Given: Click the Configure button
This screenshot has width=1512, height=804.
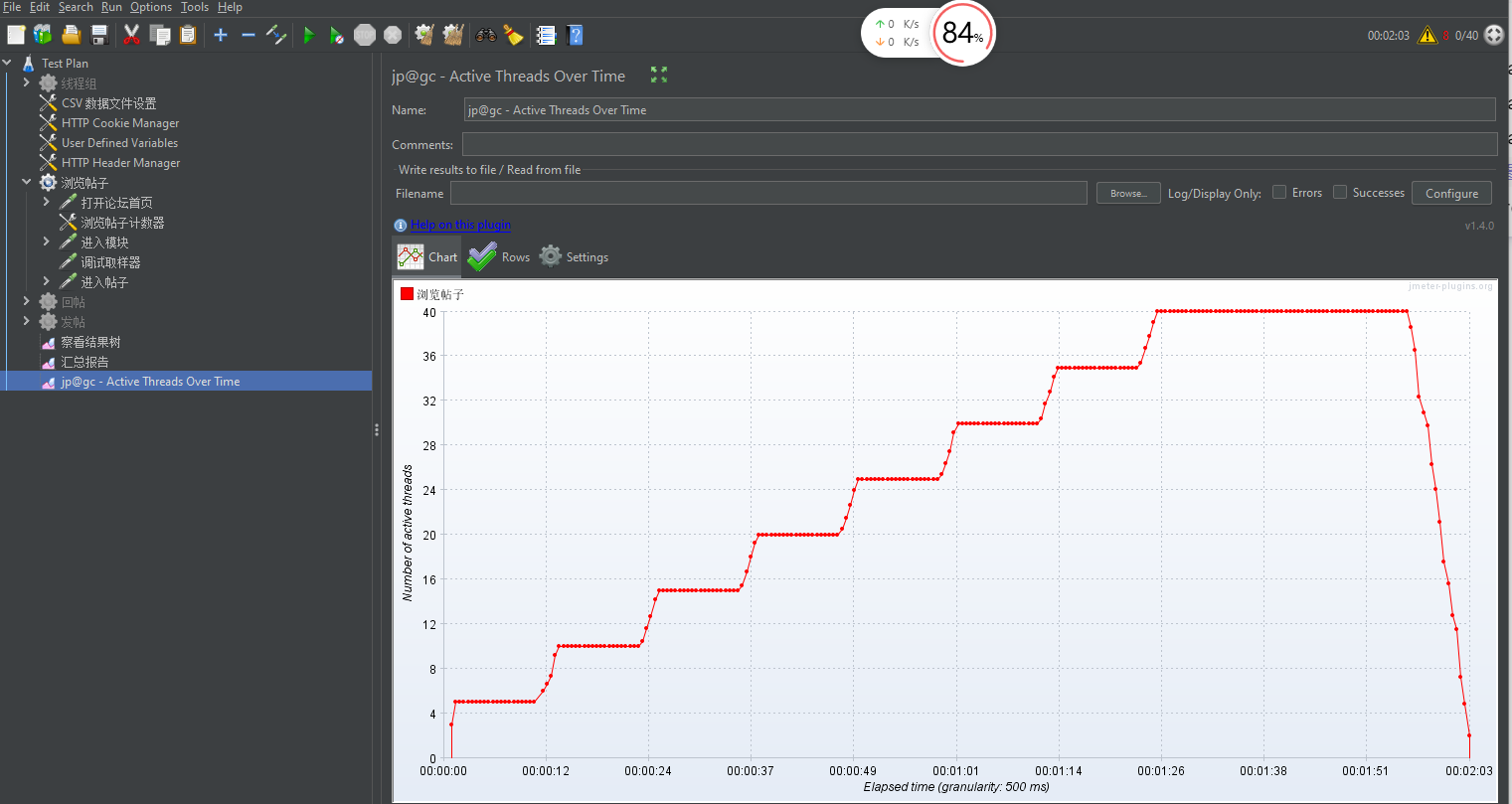Looking at the screenshot, I should [1451, 193].
